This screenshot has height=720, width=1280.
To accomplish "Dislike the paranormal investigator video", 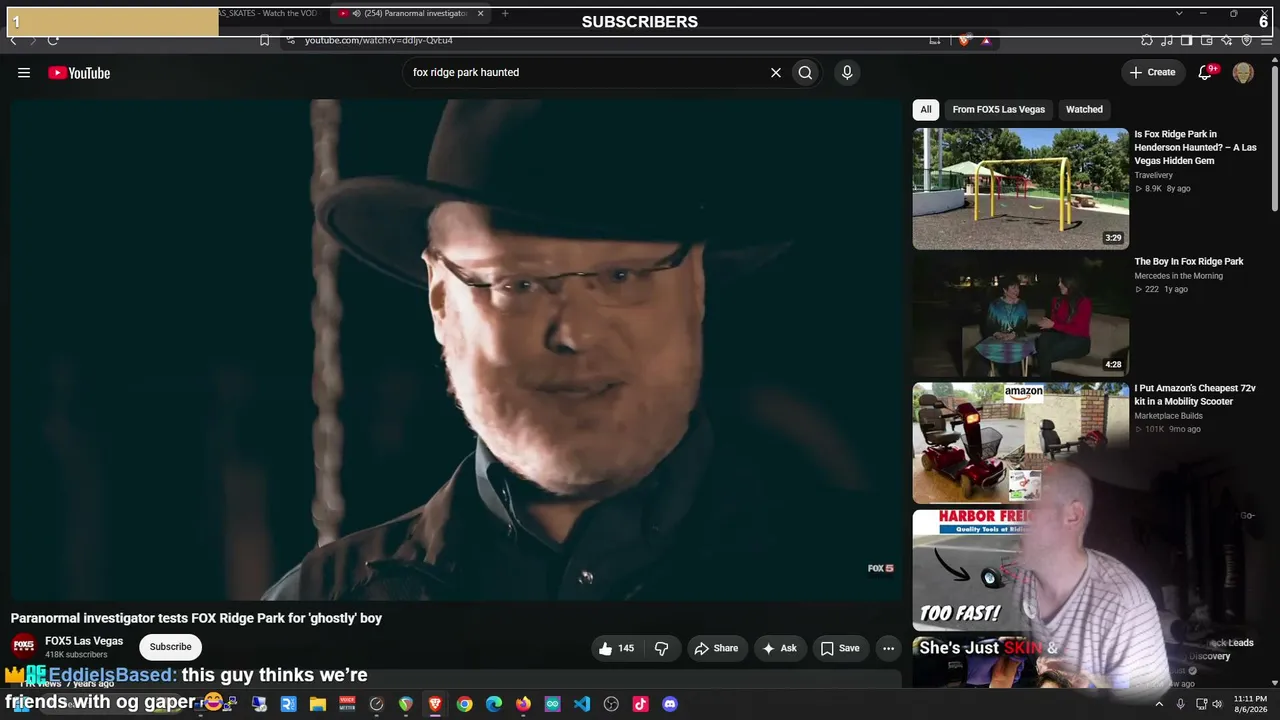I will (x=662, y=649).
